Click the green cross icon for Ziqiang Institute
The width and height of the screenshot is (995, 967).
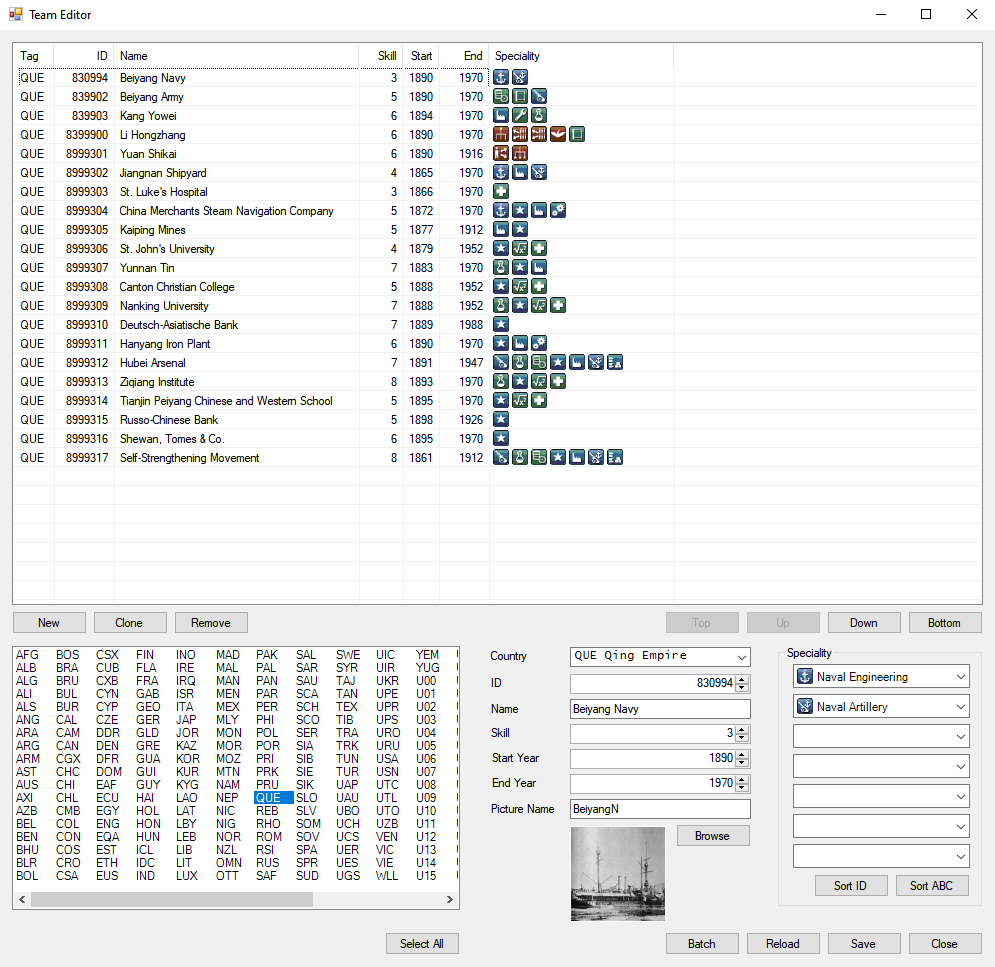tap(558, 382)
